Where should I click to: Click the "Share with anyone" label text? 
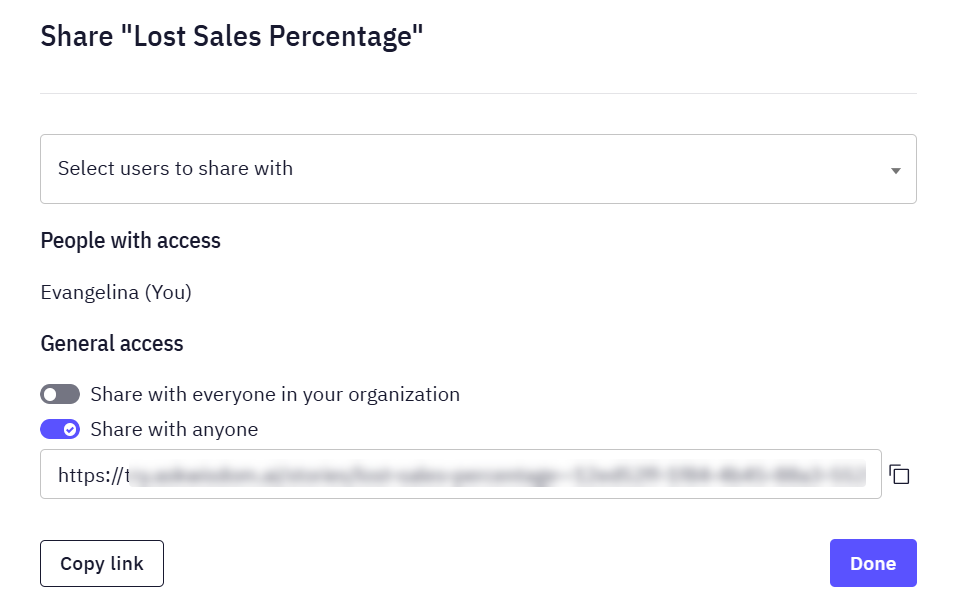[174, 429]
